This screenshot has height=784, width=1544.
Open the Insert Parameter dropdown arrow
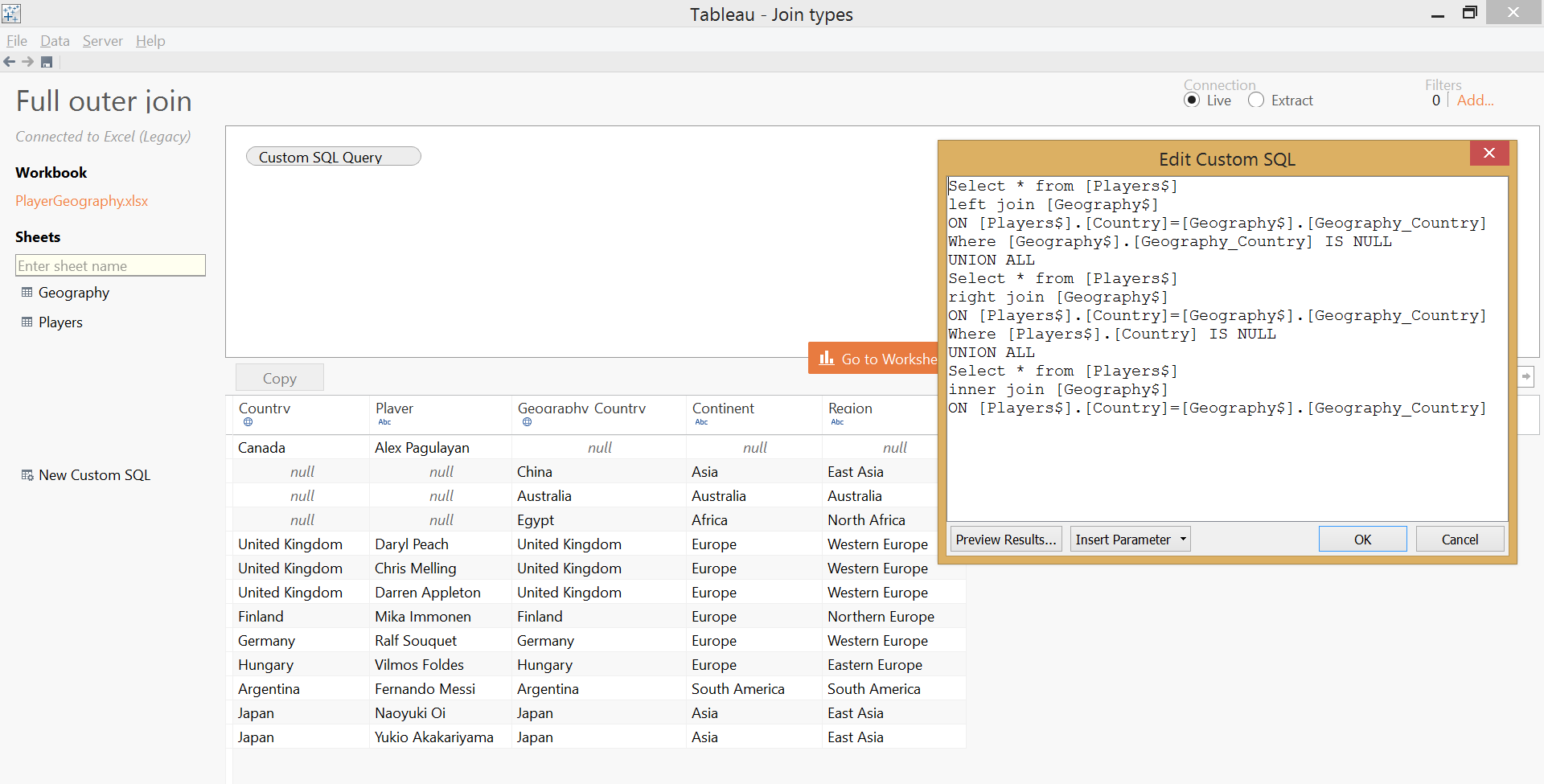pyautogui.click(x=1183, y=540)
